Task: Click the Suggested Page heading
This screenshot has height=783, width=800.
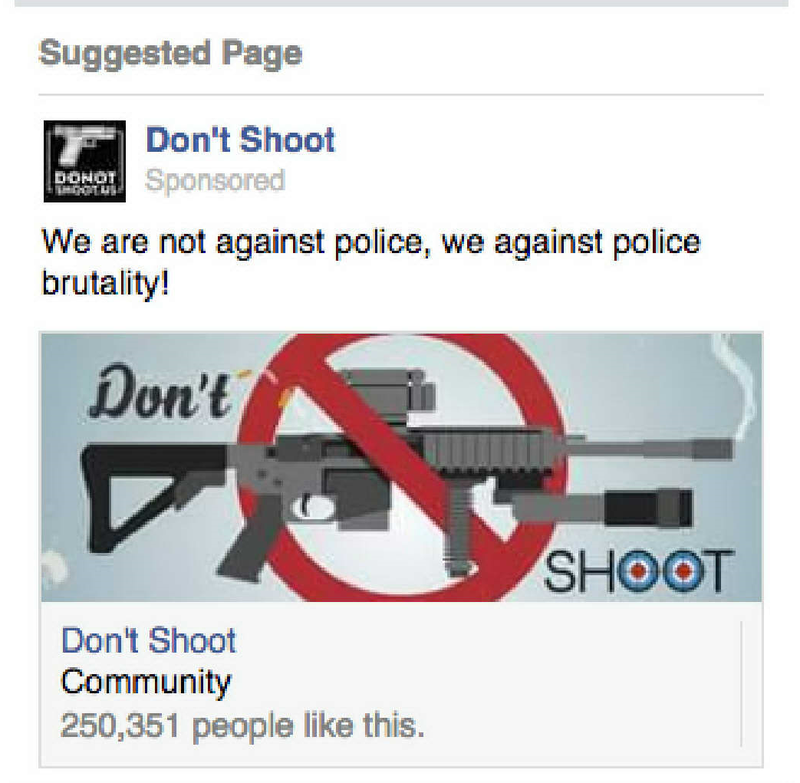Action: [x=170, y=54]
